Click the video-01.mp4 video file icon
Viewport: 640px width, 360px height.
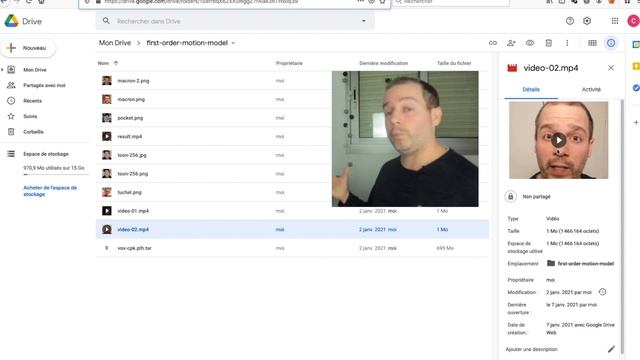[x=107, y=211]
